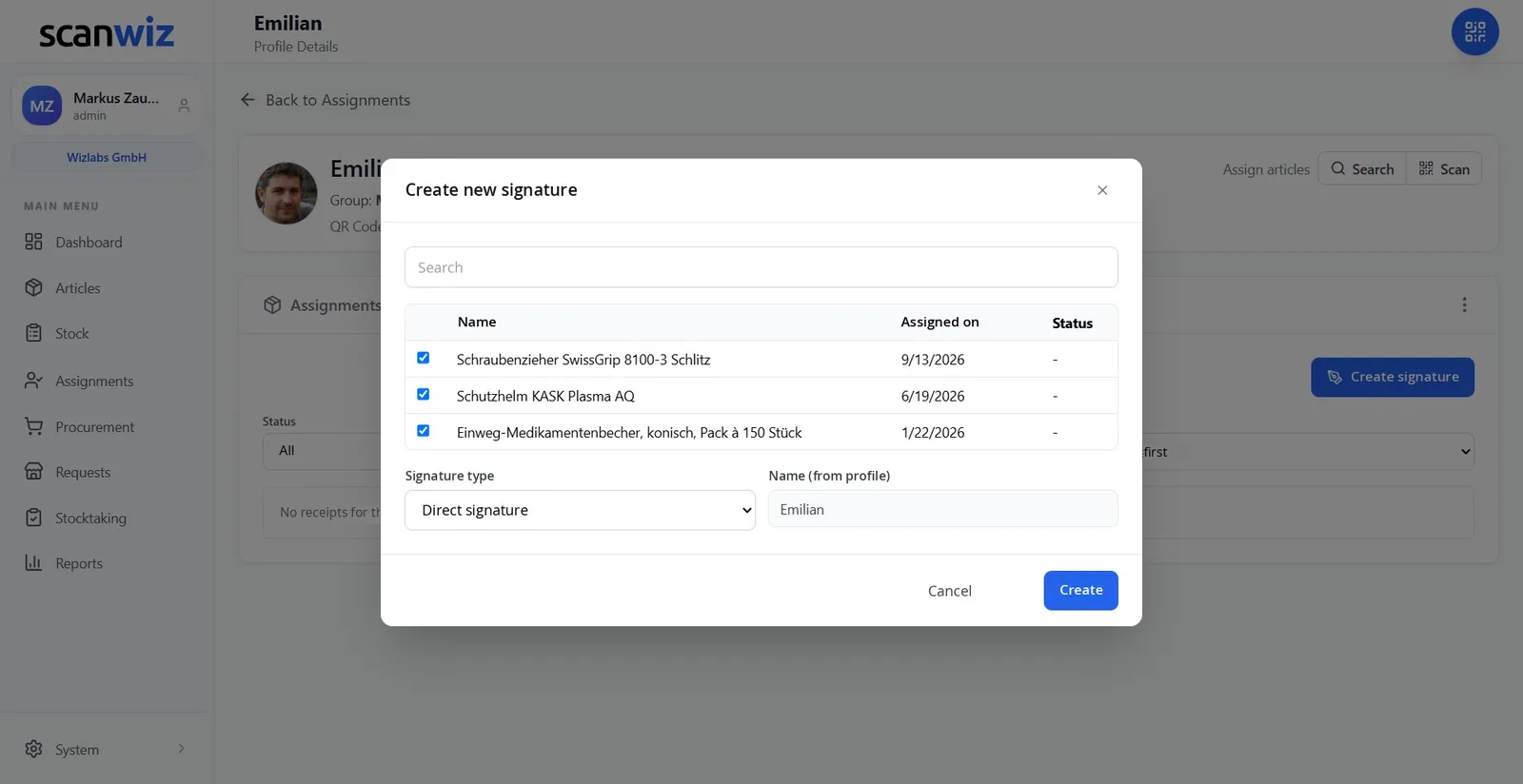Click the date 9/13/2026 cell
The width and height of the screenshot is (1523, 784).
[933, 360]
